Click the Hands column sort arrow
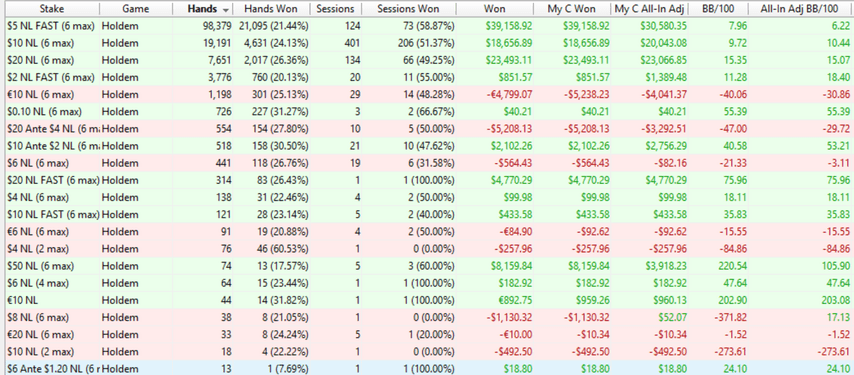This screenshot has height=375, width=854. [226, 10]
